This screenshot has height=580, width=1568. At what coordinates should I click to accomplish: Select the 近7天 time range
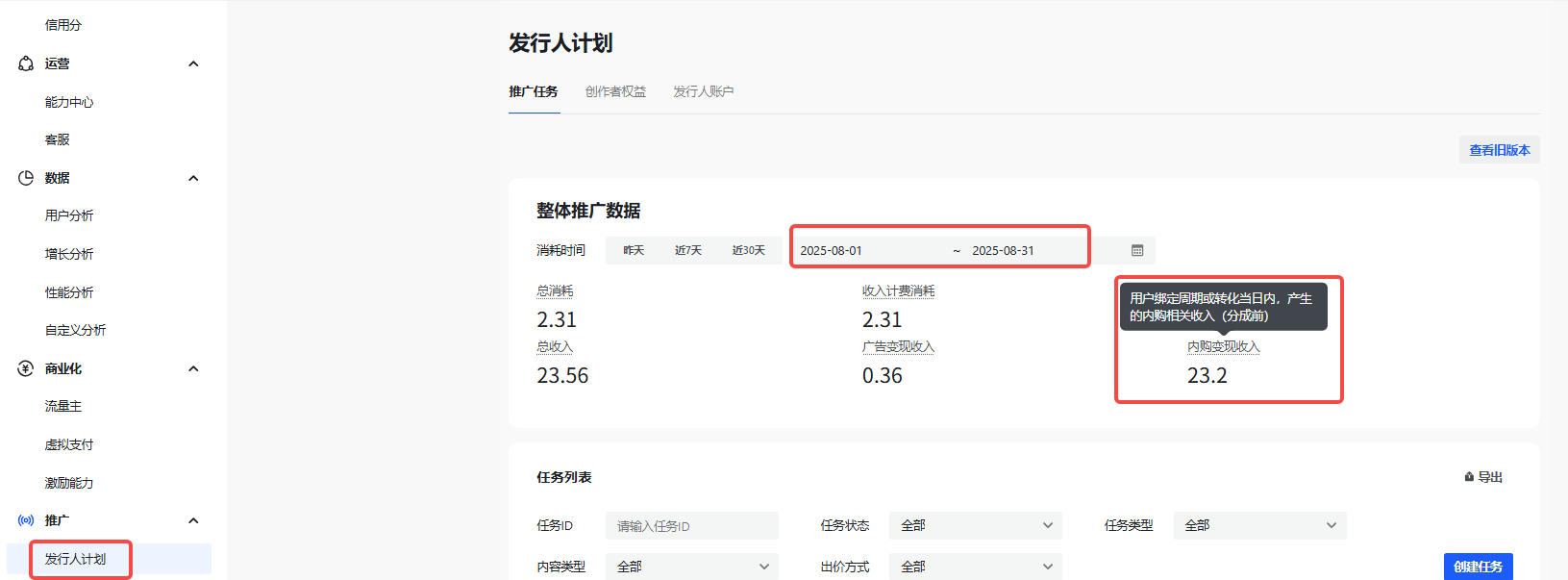coord(687,250)
